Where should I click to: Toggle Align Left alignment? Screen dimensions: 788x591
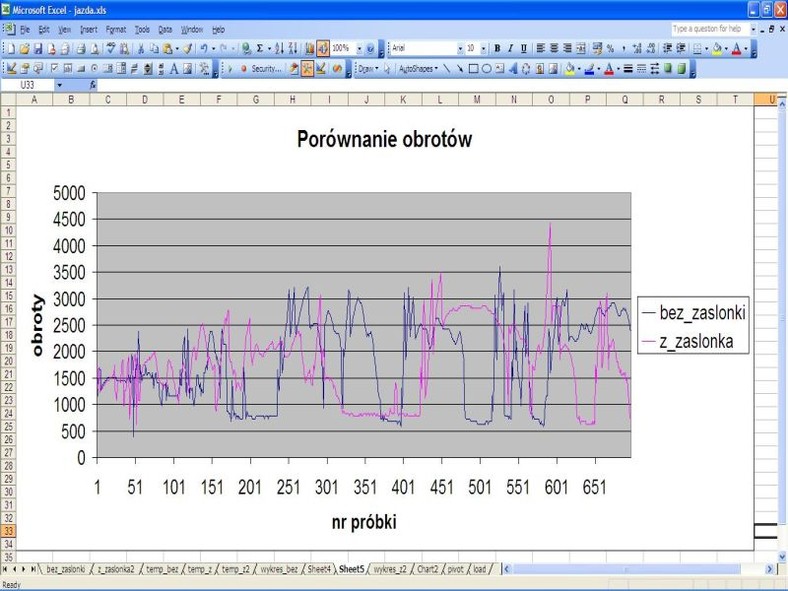(x=540, y=48)
